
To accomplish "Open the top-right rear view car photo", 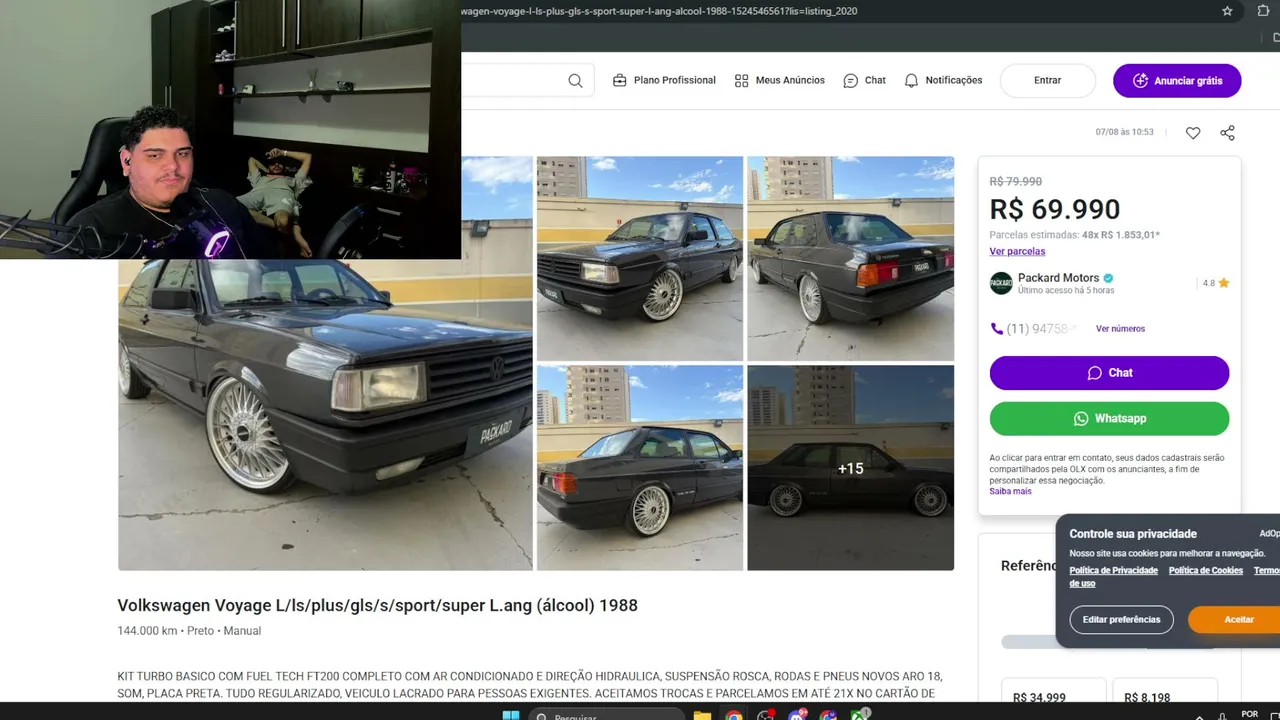I will tap(851, 258).
